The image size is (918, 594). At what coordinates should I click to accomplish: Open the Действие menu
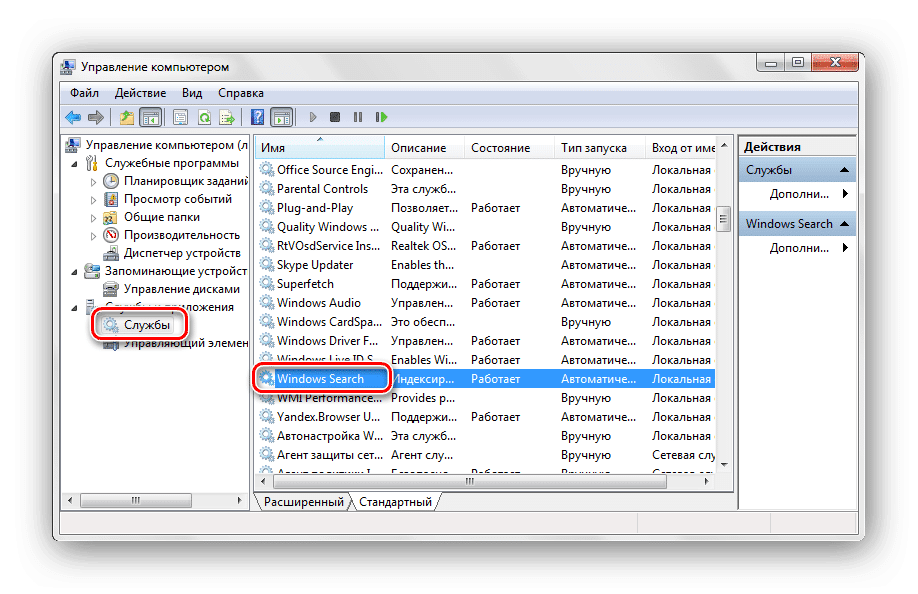tap(141, 93)
